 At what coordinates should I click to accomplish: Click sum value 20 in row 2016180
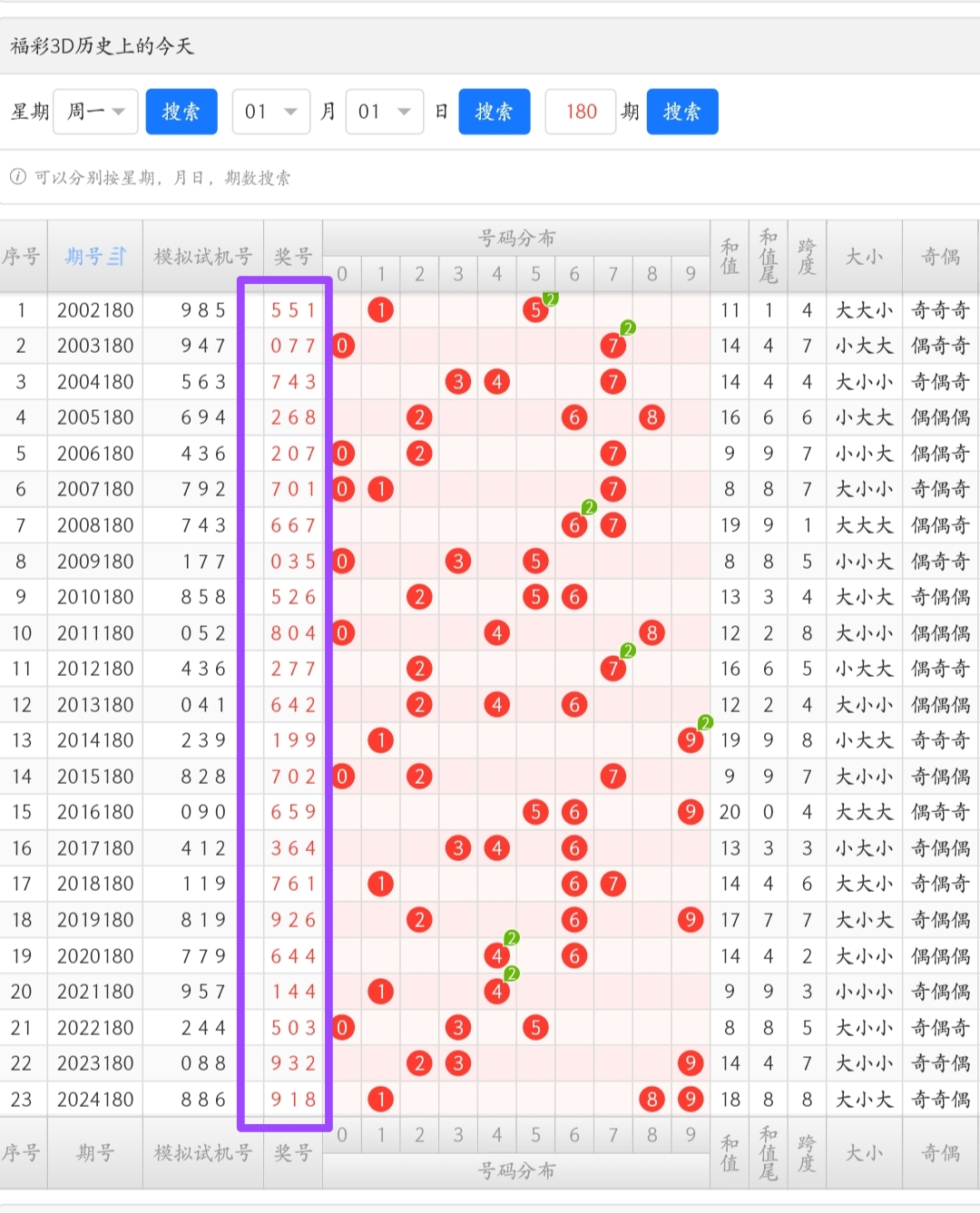[730, 812]
